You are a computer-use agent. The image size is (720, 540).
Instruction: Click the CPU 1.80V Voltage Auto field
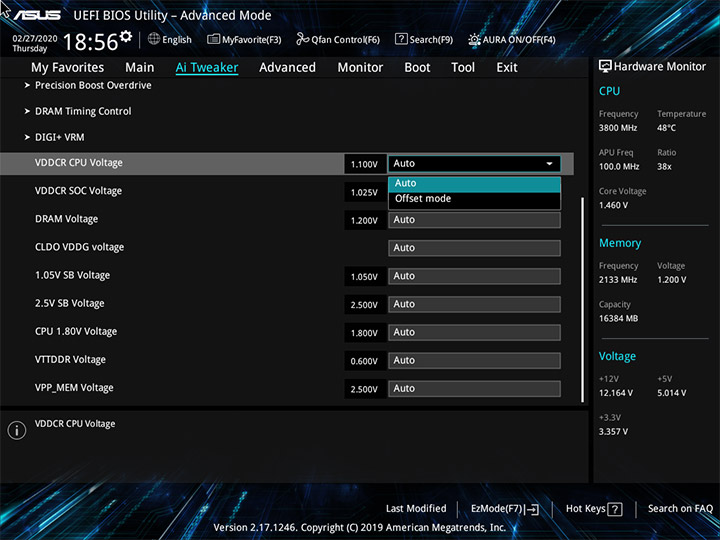click(x=474, y=332)
